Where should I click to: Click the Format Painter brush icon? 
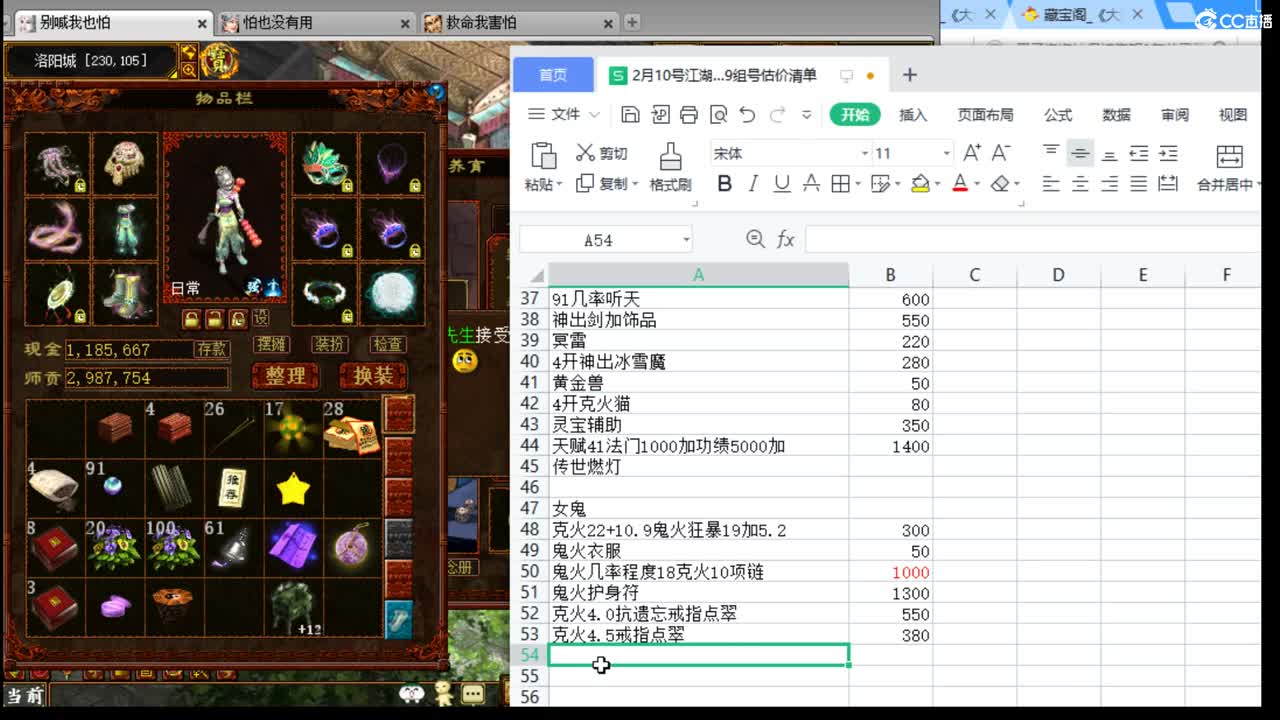[x=670, y=155]
